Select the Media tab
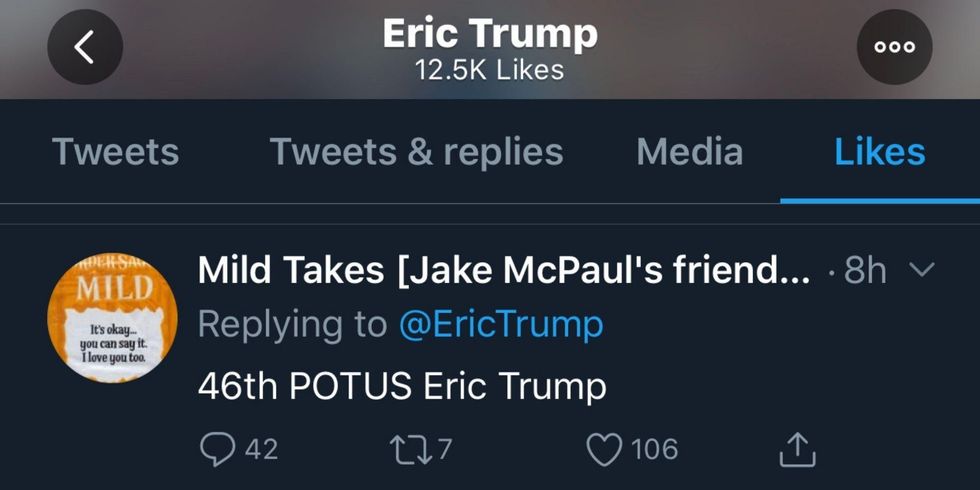980x490 pixels. (689, 152)
